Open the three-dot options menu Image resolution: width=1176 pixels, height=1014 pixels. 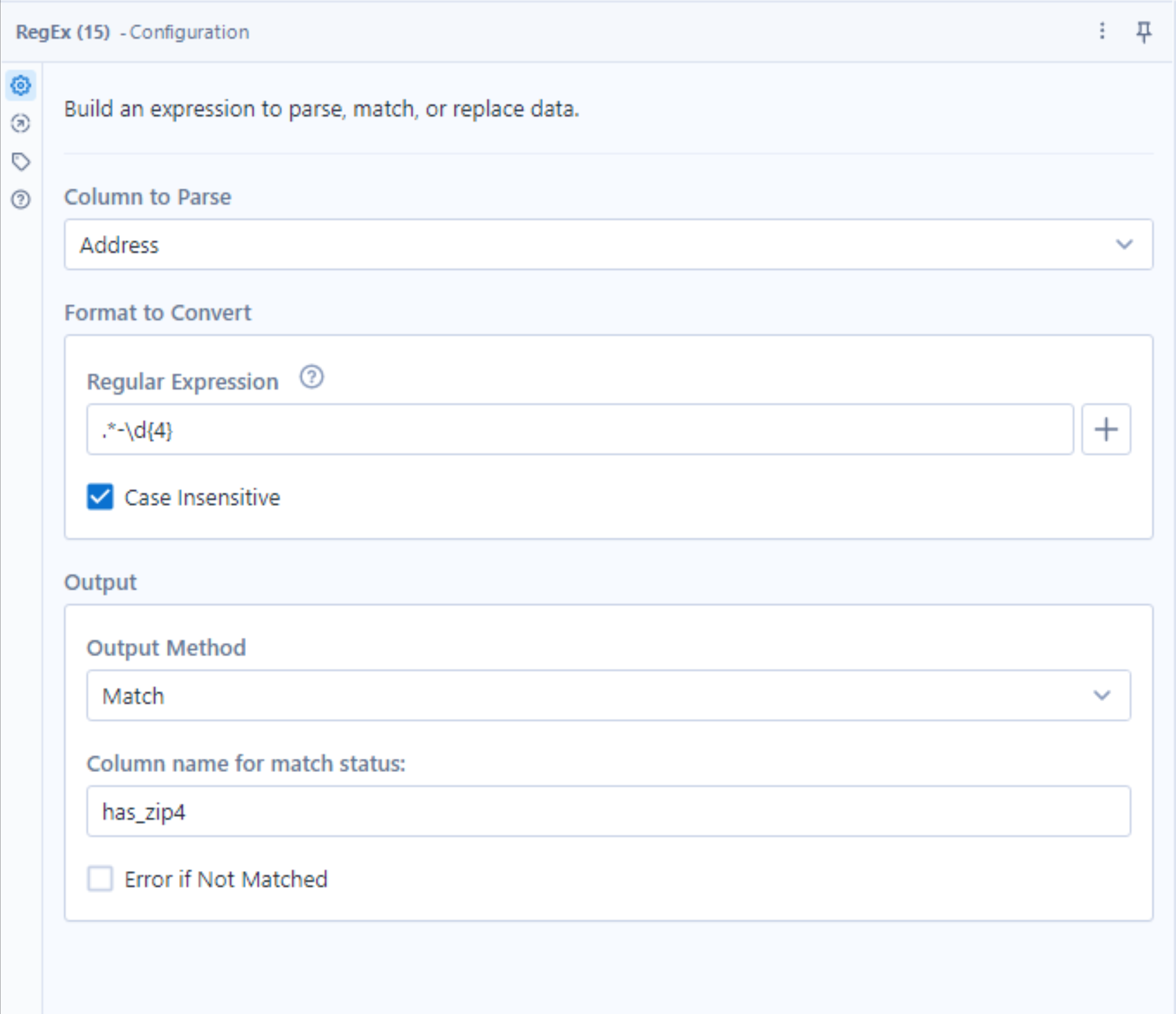pyautogui.click(x=1102, y=31)
